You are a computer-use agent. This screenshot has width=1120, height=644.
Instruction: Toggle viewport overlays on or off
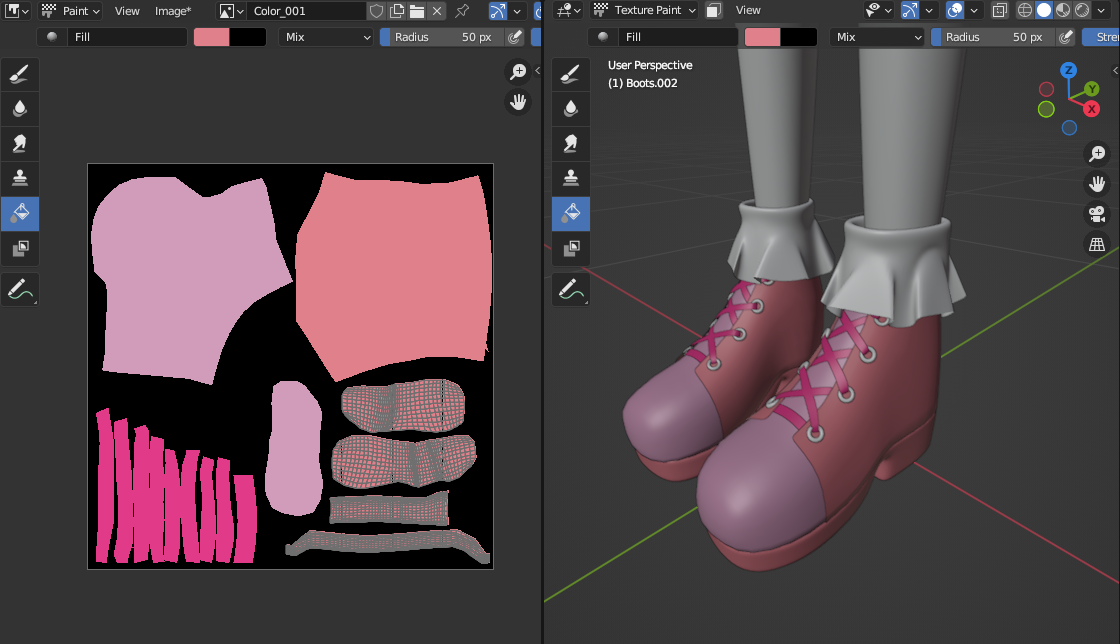coord(955,10)
